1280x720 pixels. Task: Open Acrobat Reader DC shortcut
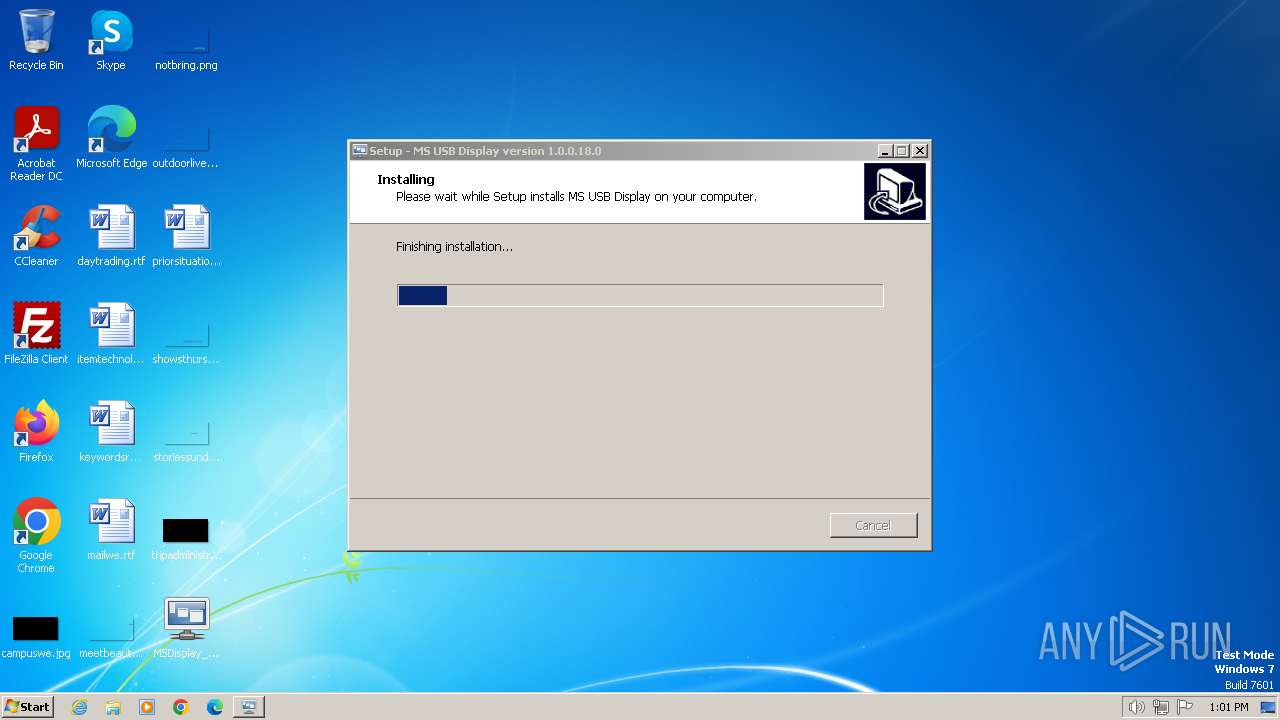[x=36, y=144]
